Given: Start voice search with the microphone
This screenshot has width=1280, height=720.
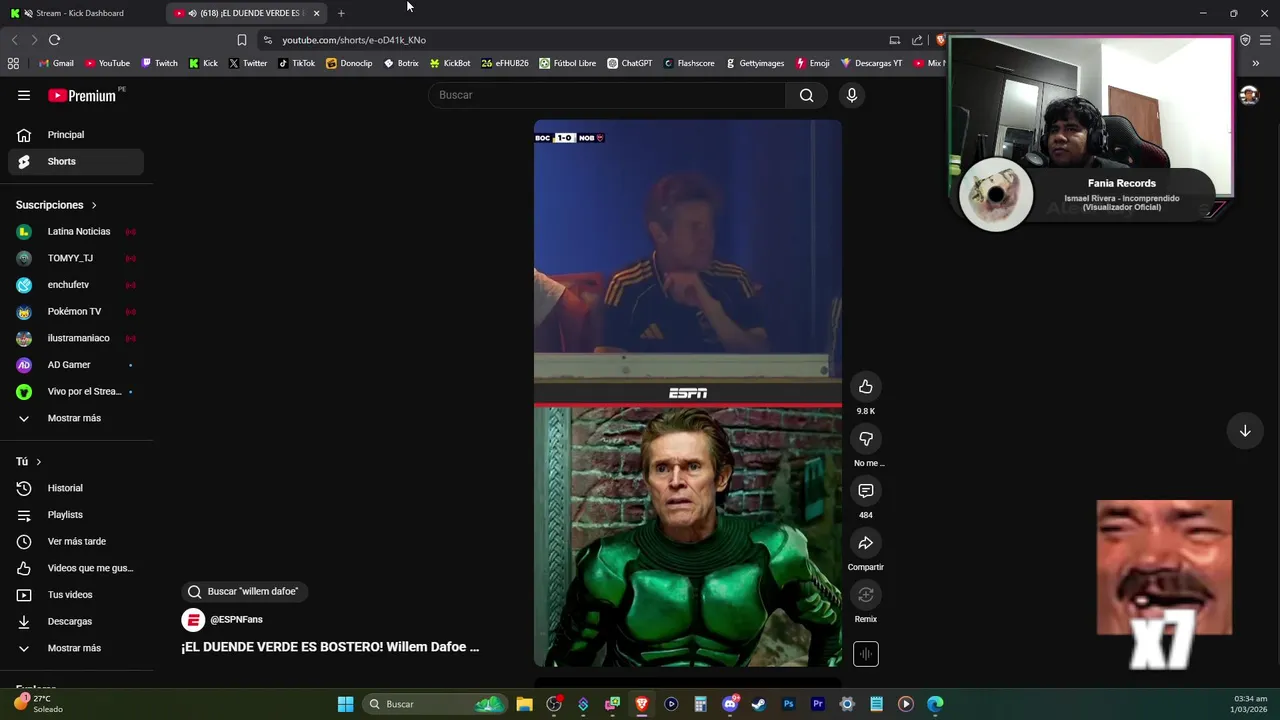Looking at the screenshot, I should click(852, 95).
